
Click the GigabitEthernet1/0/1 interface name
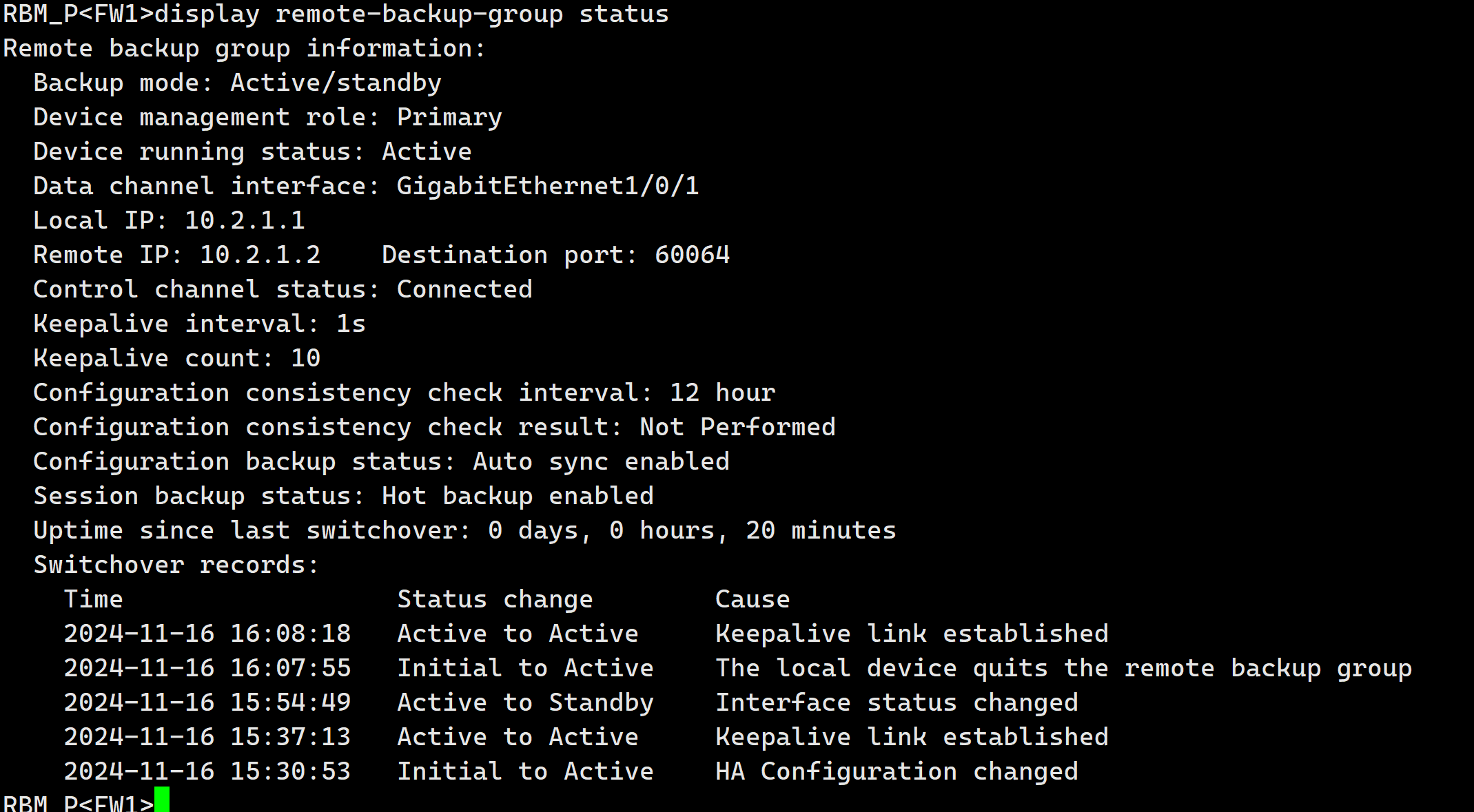pos(547,187)
